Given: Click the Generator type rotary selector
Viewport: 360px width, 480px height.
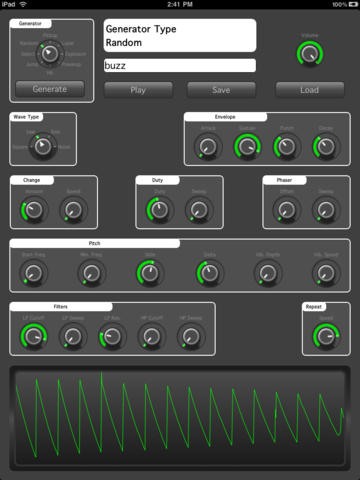Looking at the screenshot, I should [x=50, y=53].
